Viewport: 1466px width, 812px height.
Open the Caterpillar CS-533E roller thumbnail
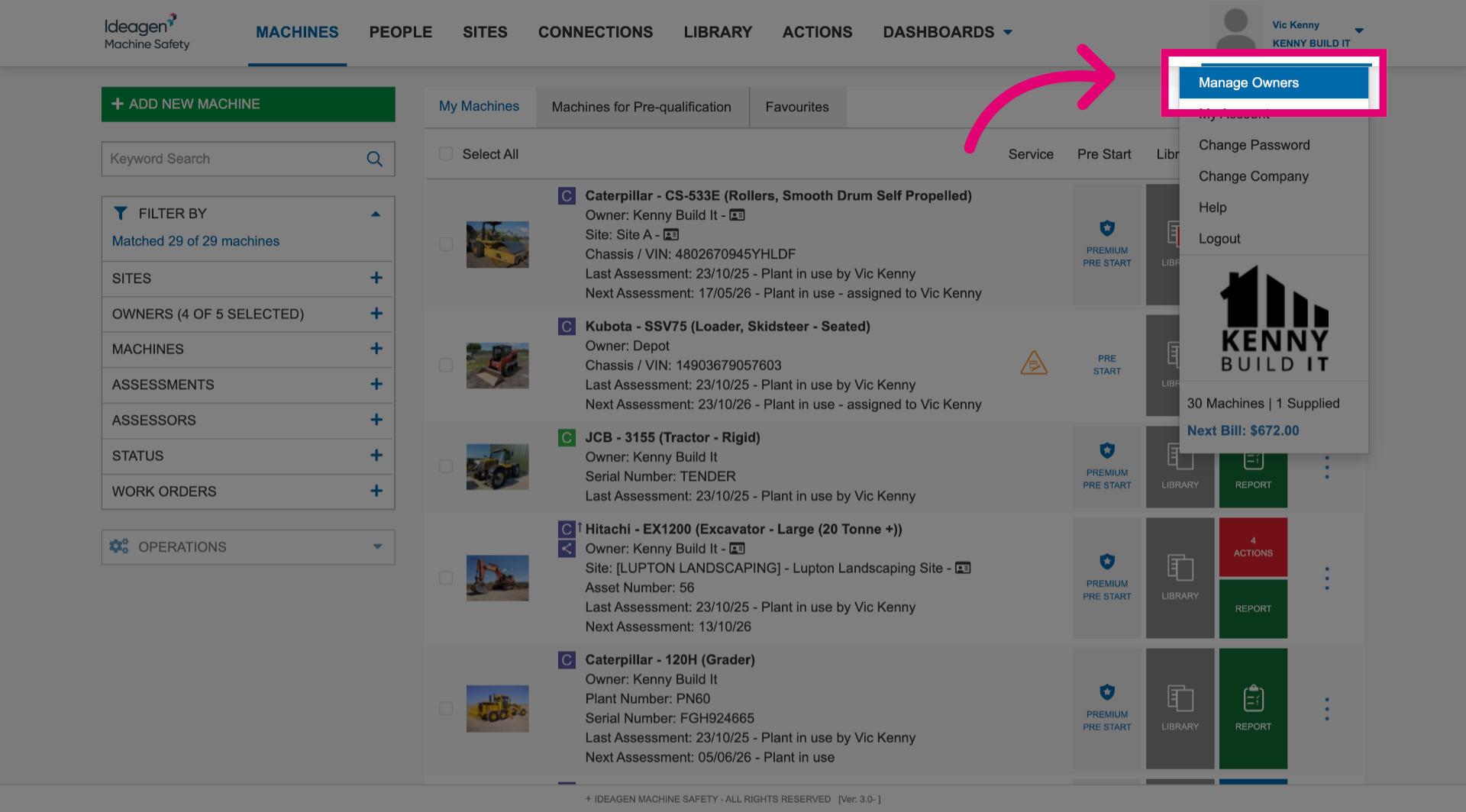click(x=498, y=244)
